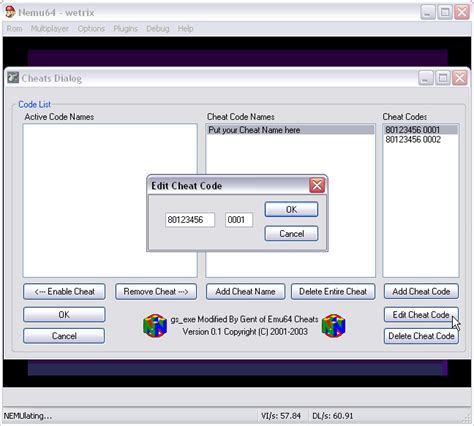
Task: Click the Cheats Dialog title bar icon
Action: [x=13, y=78]
